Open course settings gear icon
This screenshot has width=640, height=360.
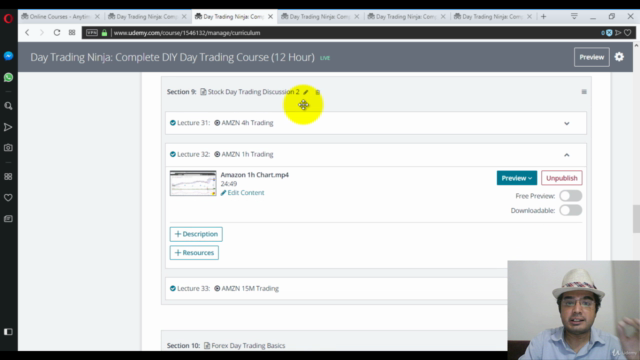point(619,57)
